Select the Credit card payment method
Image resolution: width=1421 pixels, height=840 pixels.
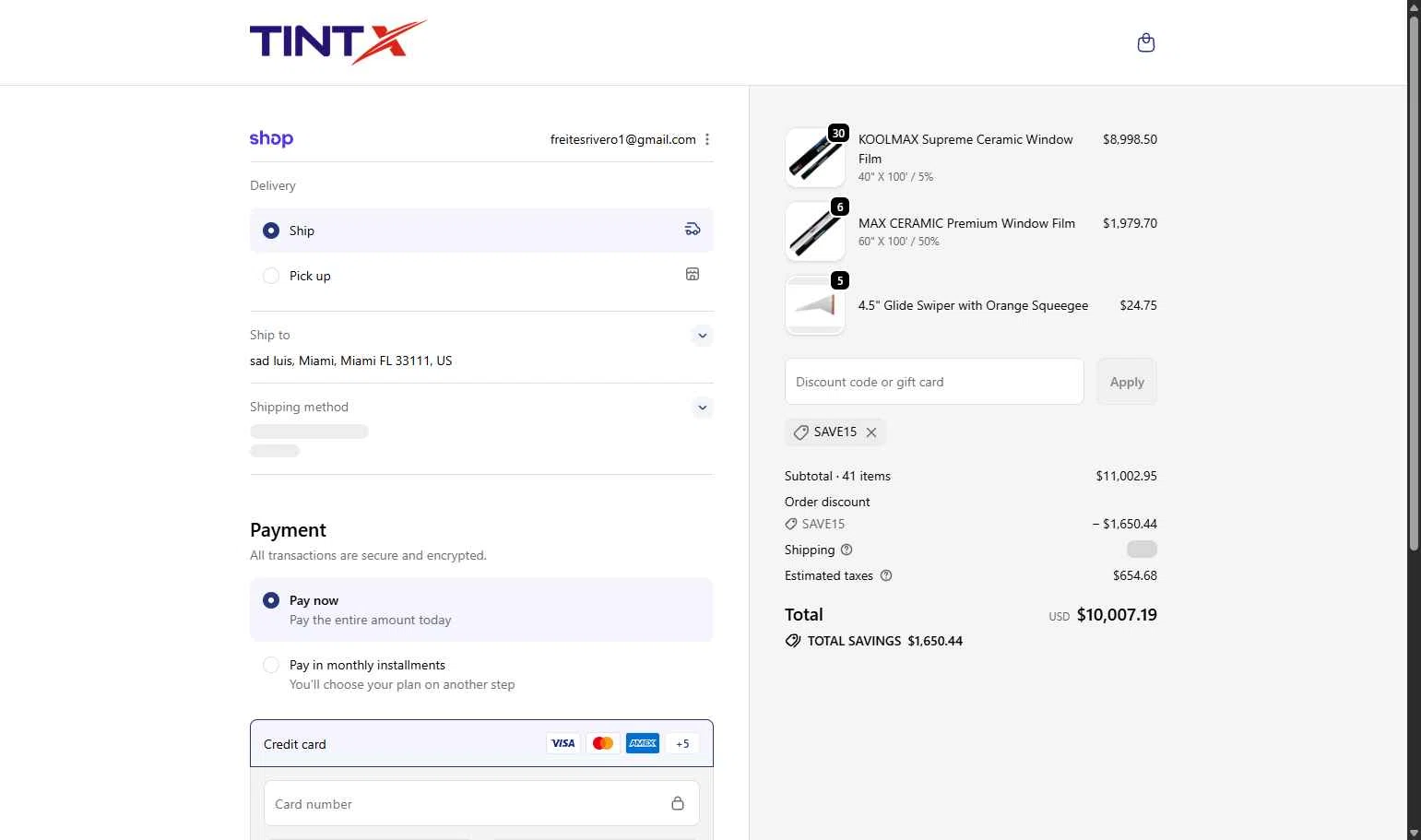tap(481, 743)
